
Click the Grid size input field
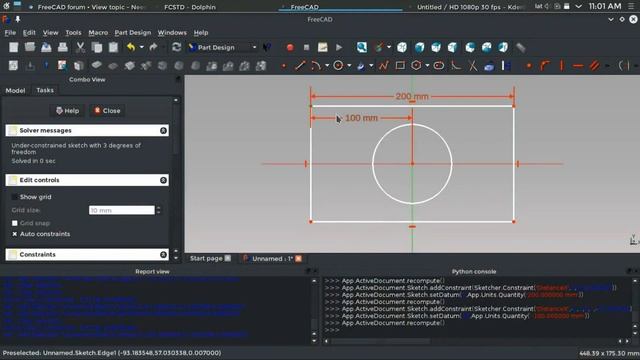click(x=122, y=210)
